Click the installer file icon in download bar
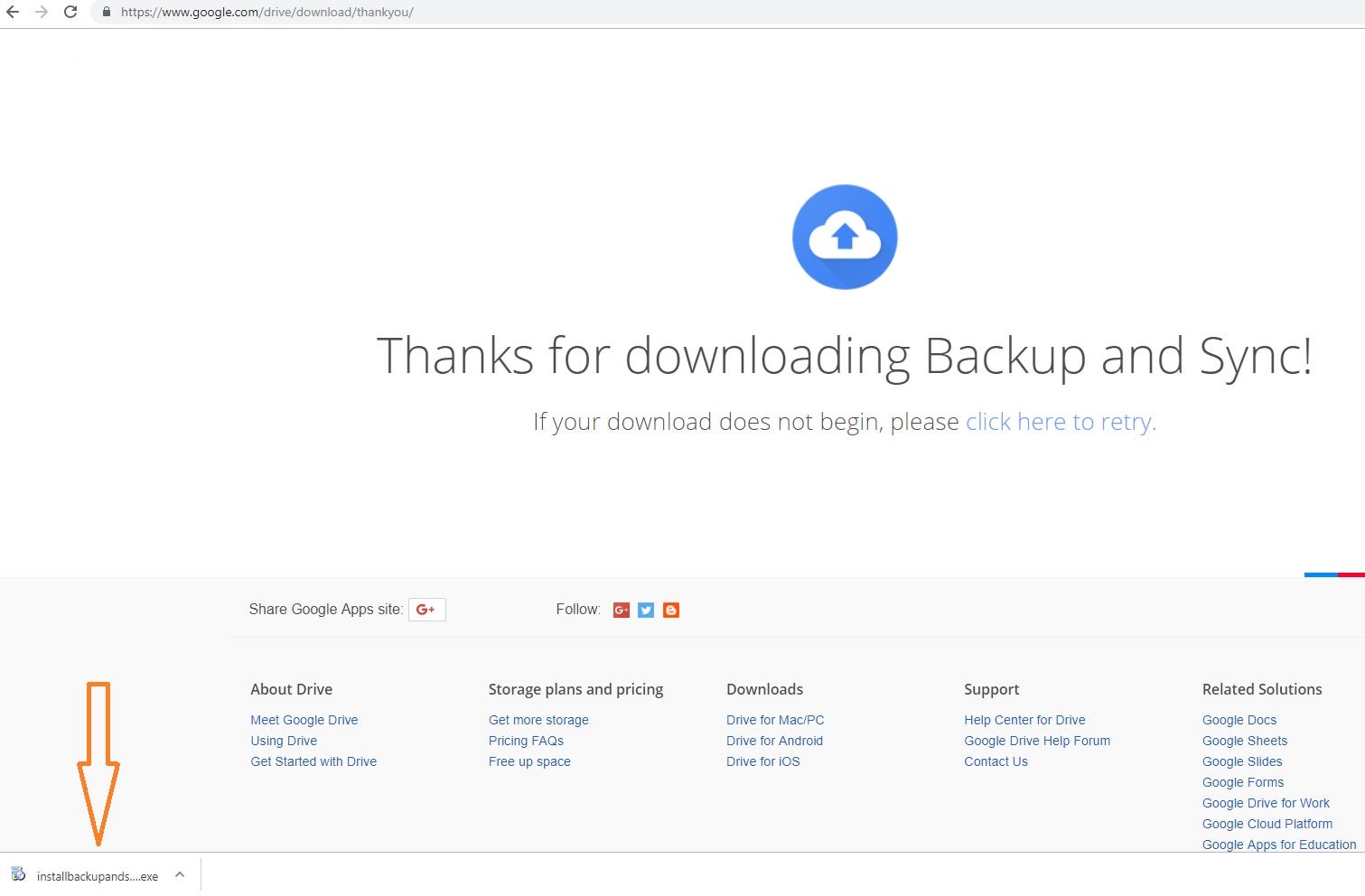Image resolution: width=1365 pixels, height=896 pixels. 18,874
